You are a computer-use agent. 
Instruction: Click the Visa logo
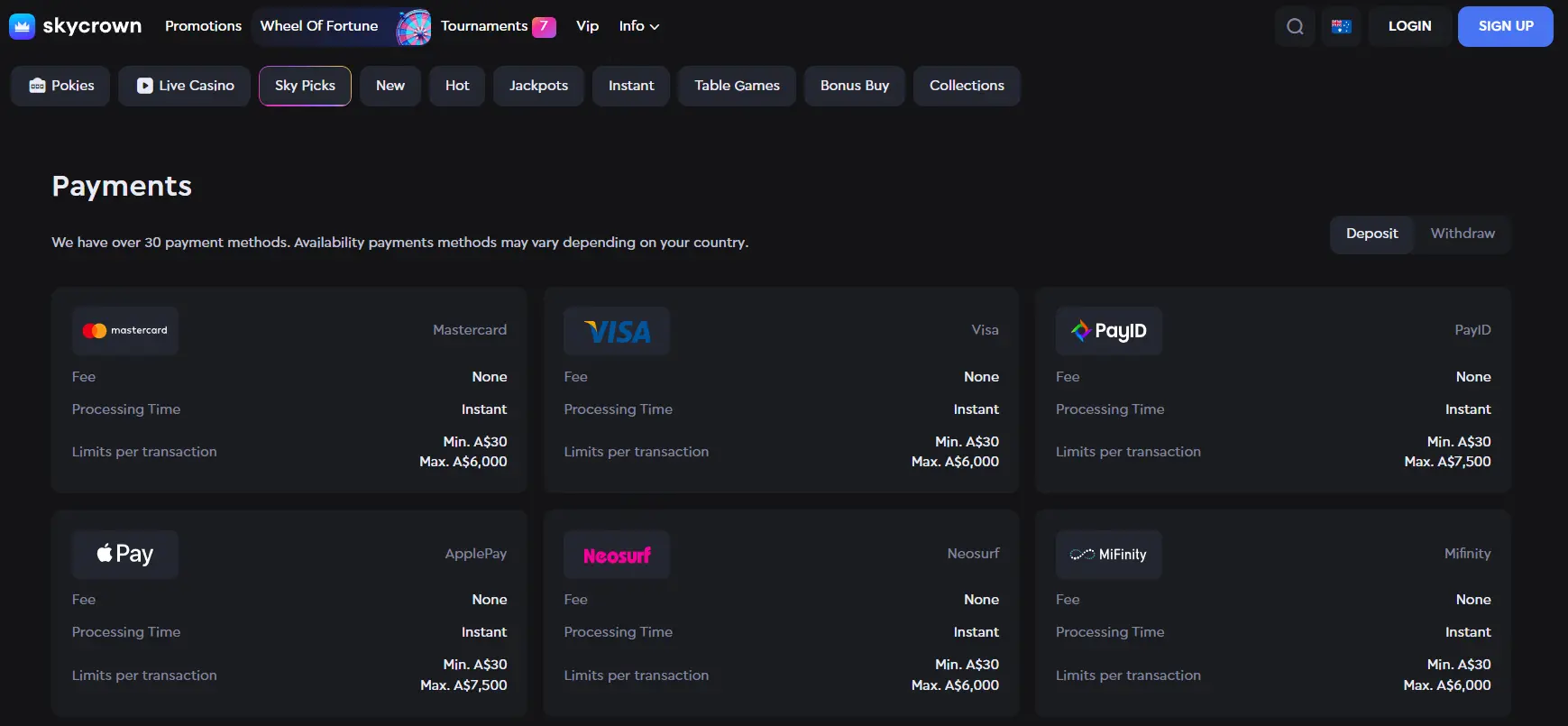tap(617, 331)
